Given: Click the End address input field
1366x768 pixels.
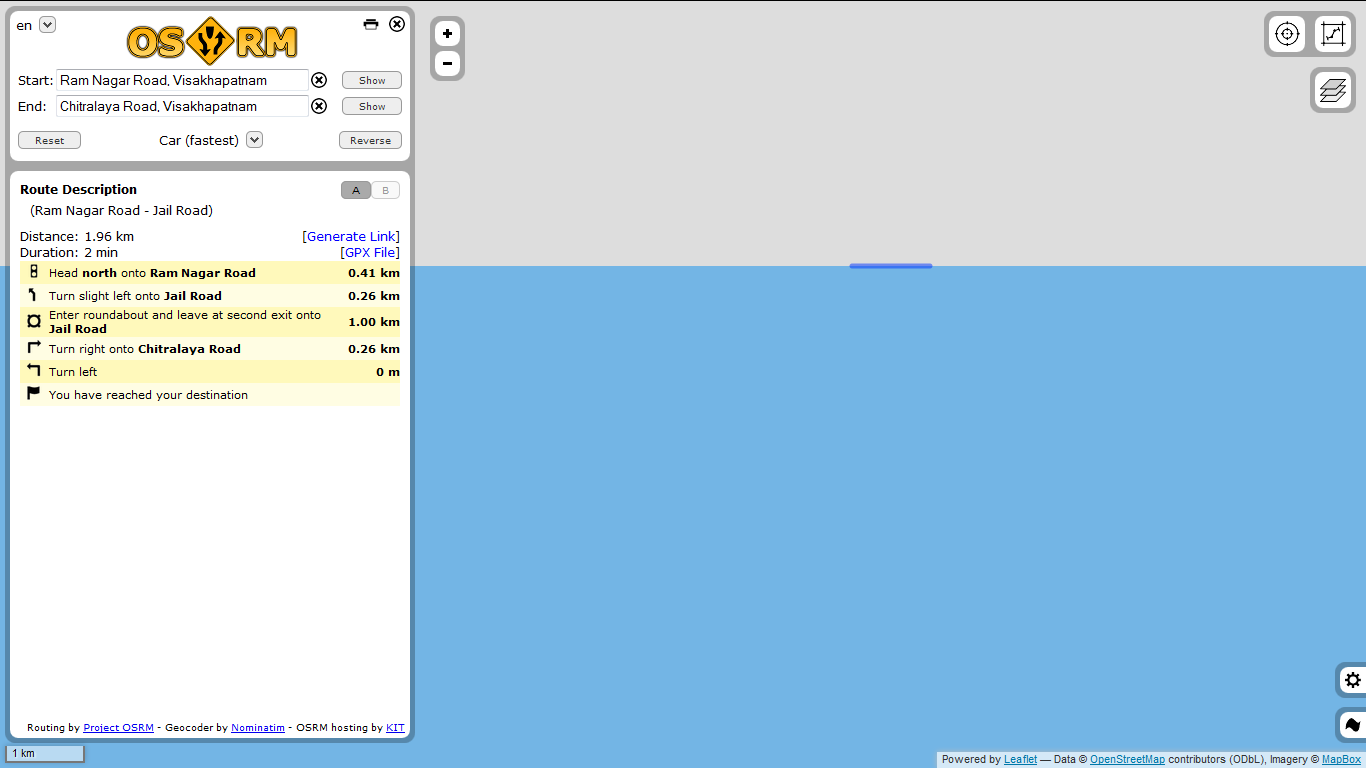Looking at the screenshot, I should tap(182, 106).
